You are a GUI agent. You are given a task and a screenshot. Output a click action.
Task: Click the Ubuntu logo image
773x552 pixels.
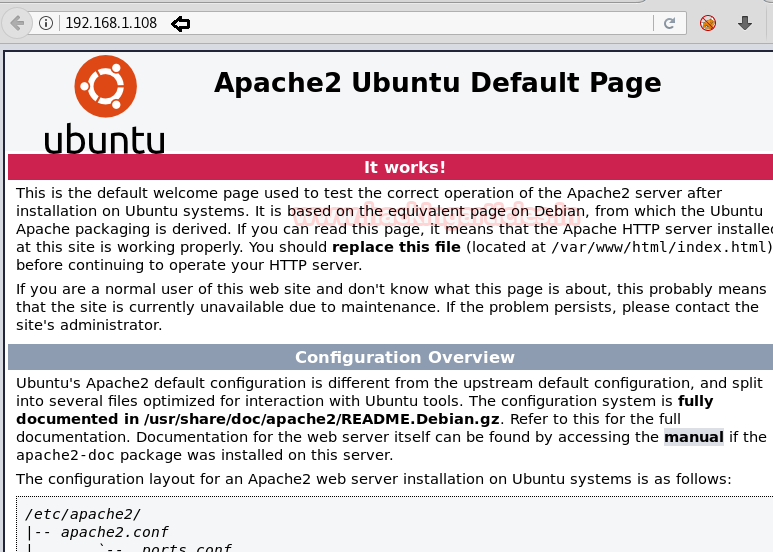[105, 105]
